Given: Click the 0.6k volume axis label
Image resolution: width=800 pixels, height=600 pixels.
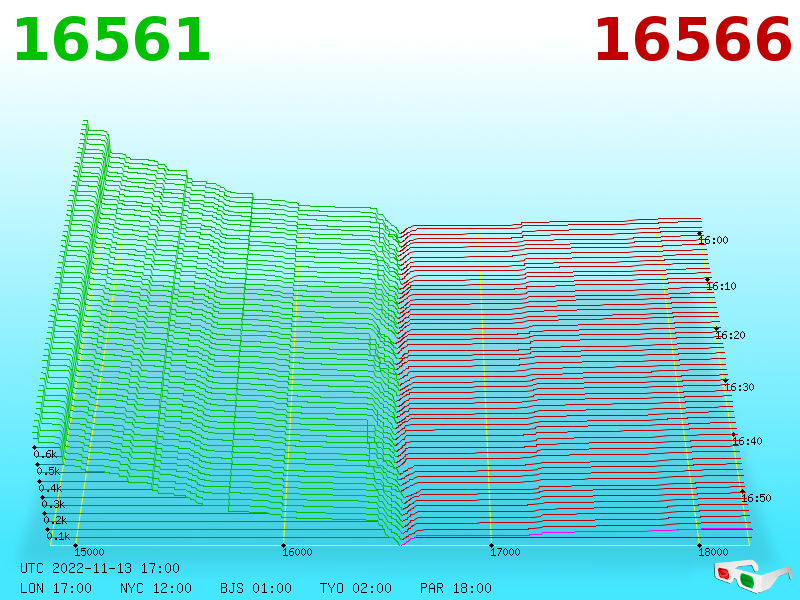Looking at the screenshot, I should (x=45, y=454).
